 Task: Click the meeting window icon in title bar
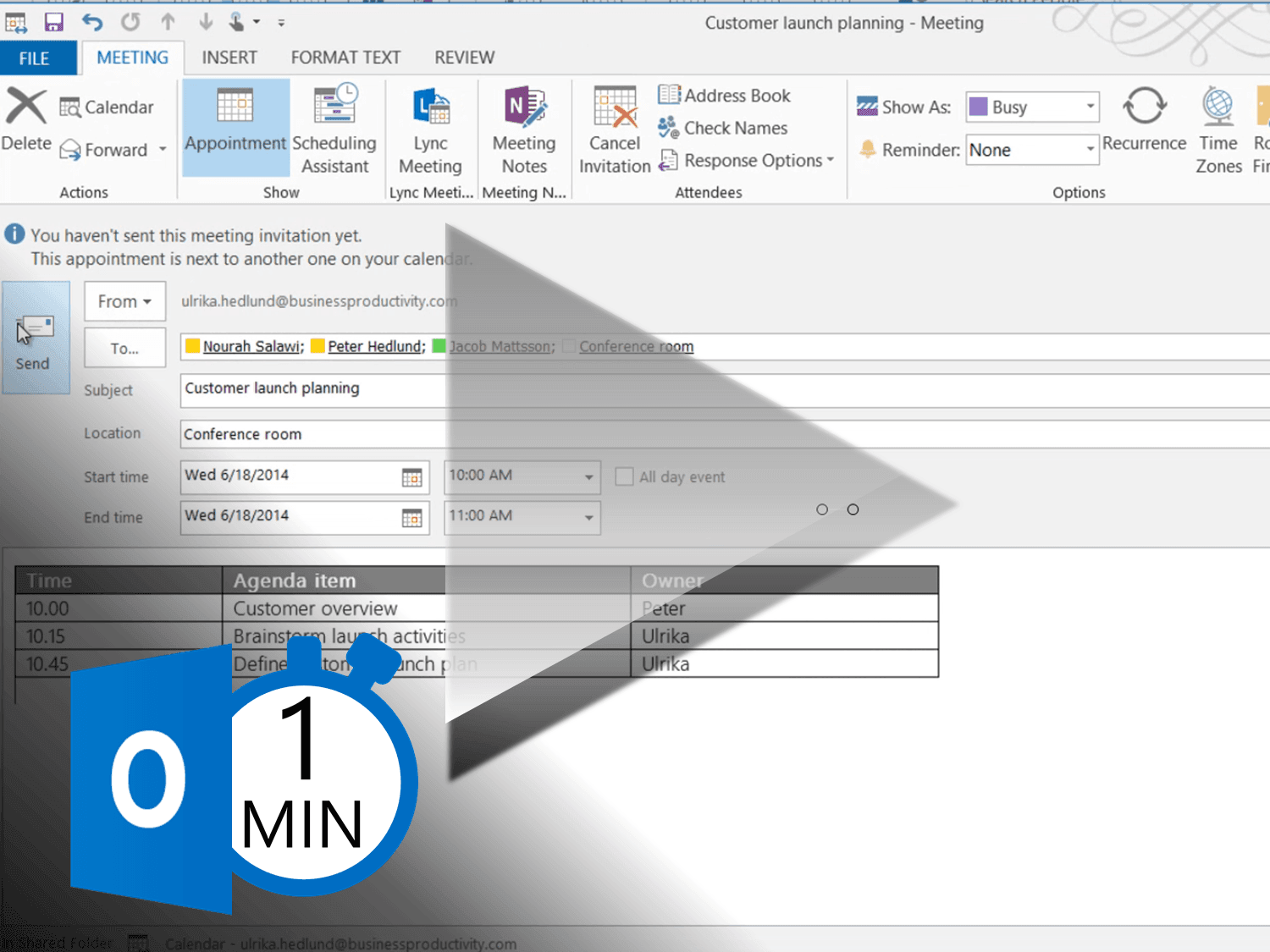[x=15, y=22]
